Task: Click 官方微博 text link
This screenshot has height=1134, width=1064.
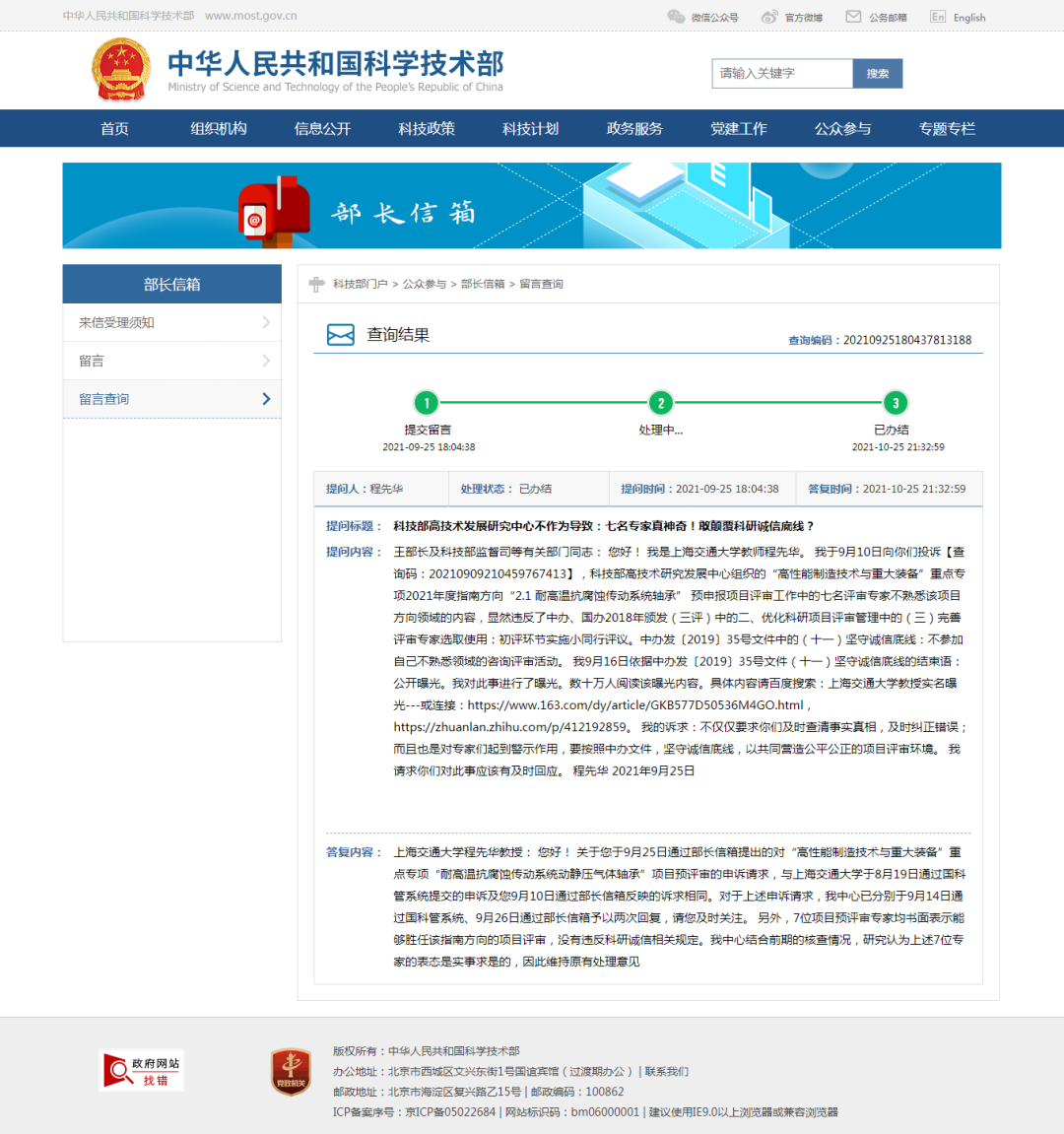Action: click(804, 18)
